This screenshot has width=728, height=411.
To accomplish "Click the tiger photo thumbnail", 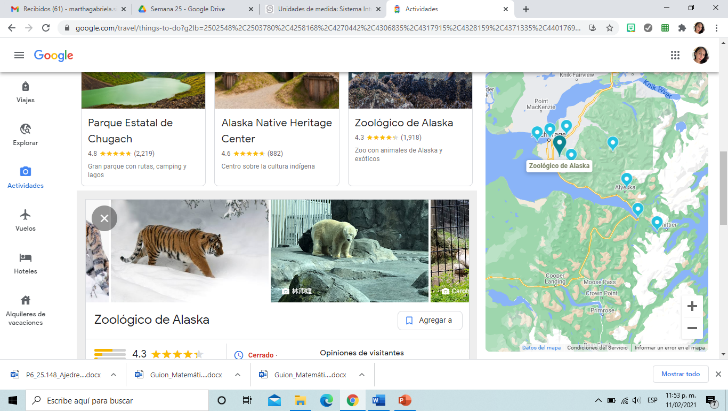I will [x=188, y=250].
